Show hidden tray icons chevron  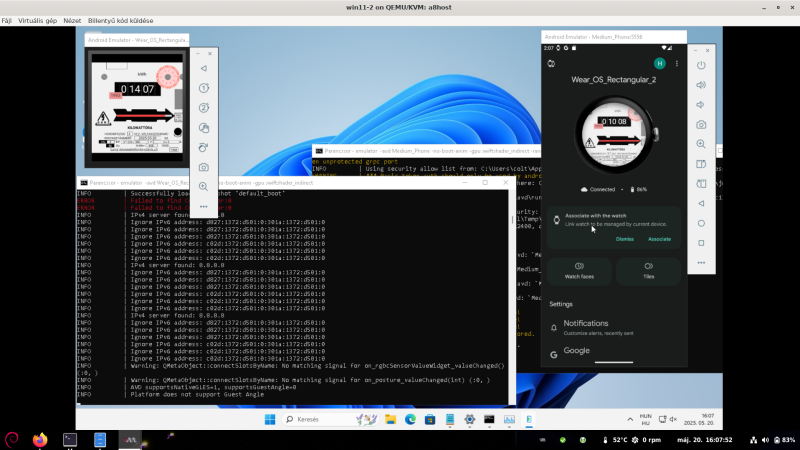coord(630,419)
